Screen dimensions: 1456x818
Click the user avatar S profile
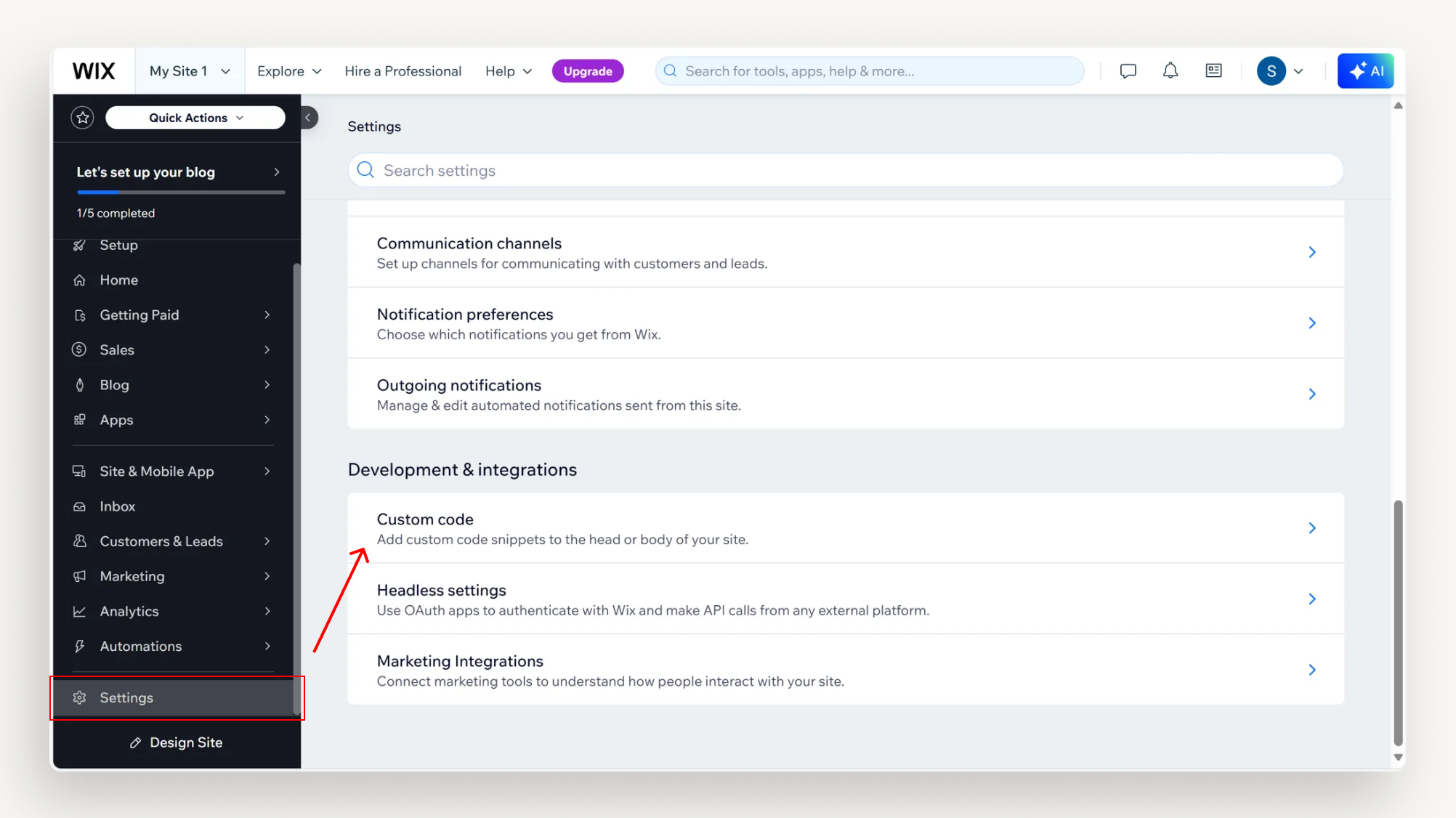tap(1271, 71)
